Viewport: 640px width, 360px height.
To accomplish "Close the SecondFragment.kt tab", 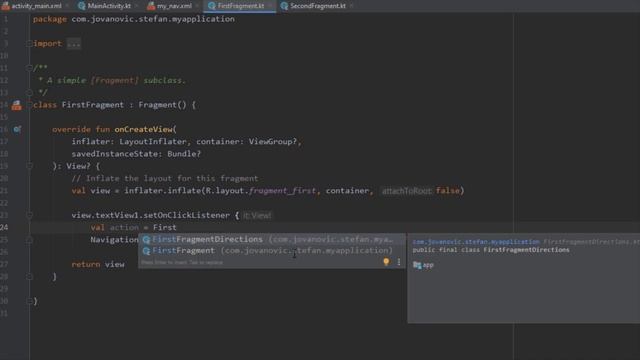I will click(351, 6).
